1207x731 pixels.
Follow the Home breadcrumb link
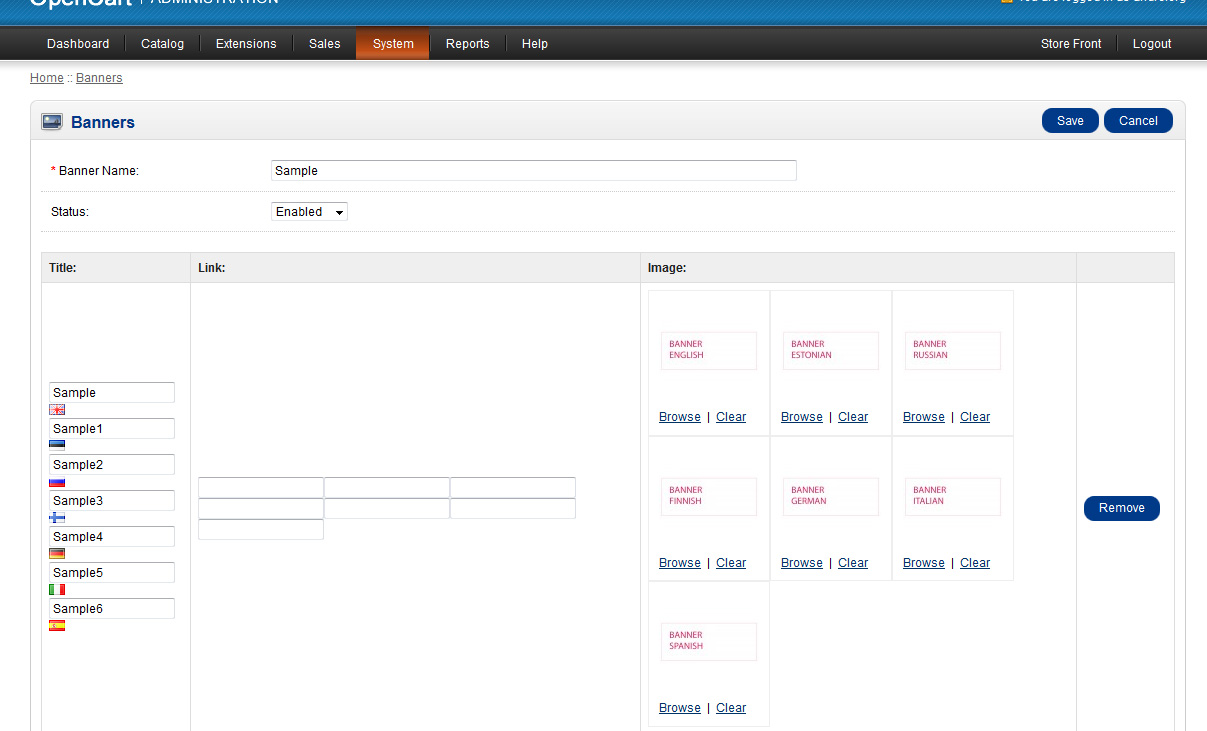(x=47, y=77)
